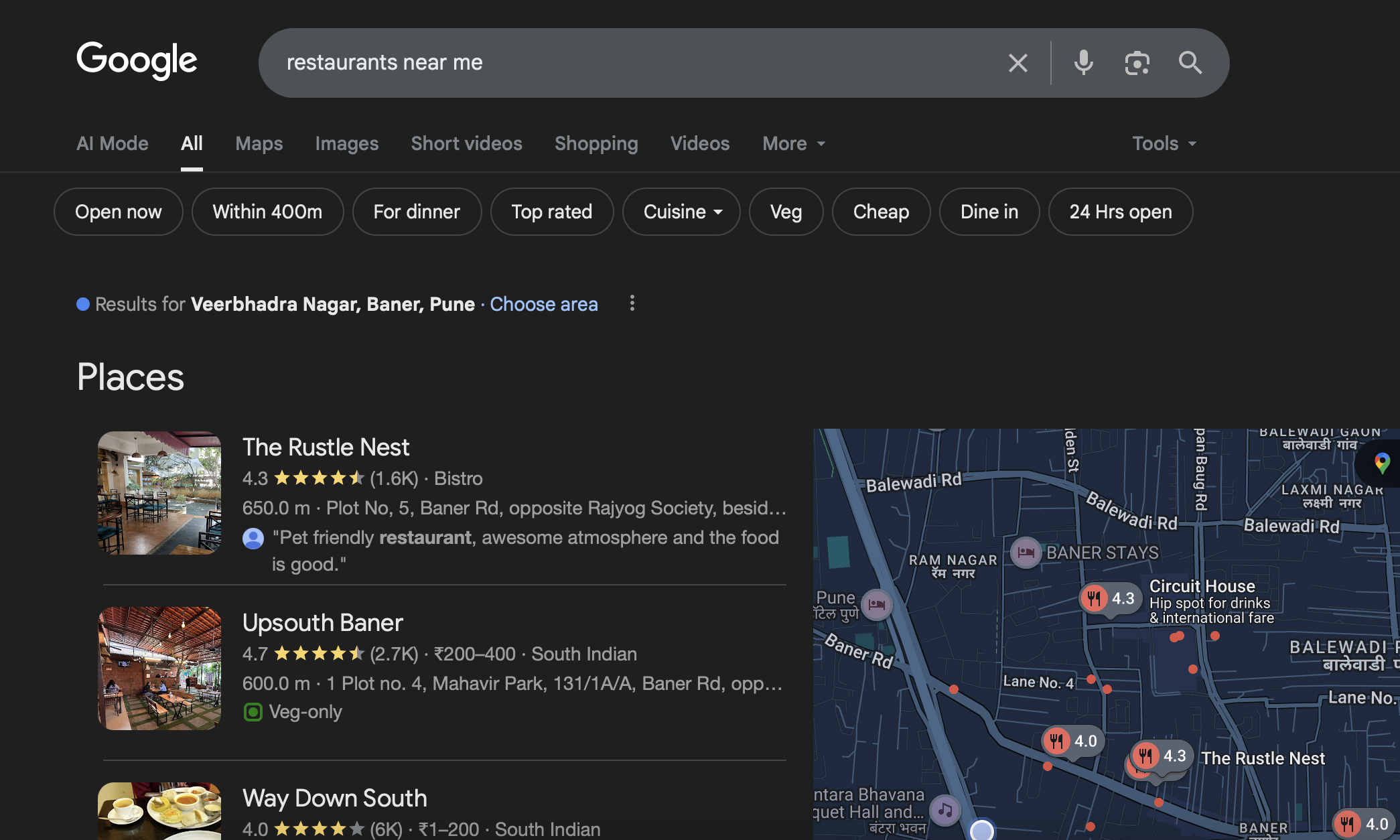Open Google Lens image search icon
This screenshot has height=840, width=1400.
[1137, 63]
